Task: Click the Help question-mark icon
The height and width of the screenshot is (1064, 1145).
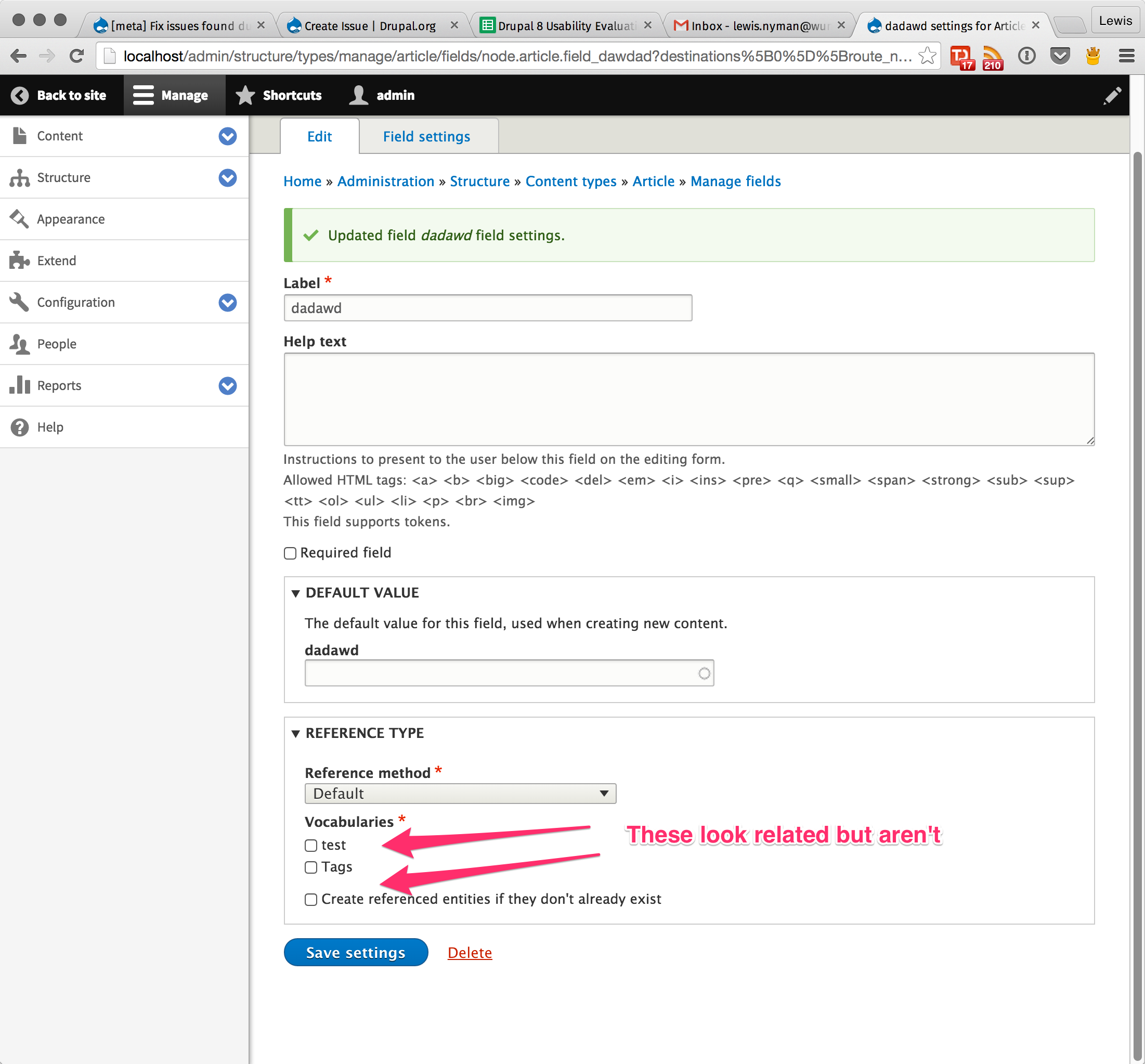Action: click(x=19, y=426)
